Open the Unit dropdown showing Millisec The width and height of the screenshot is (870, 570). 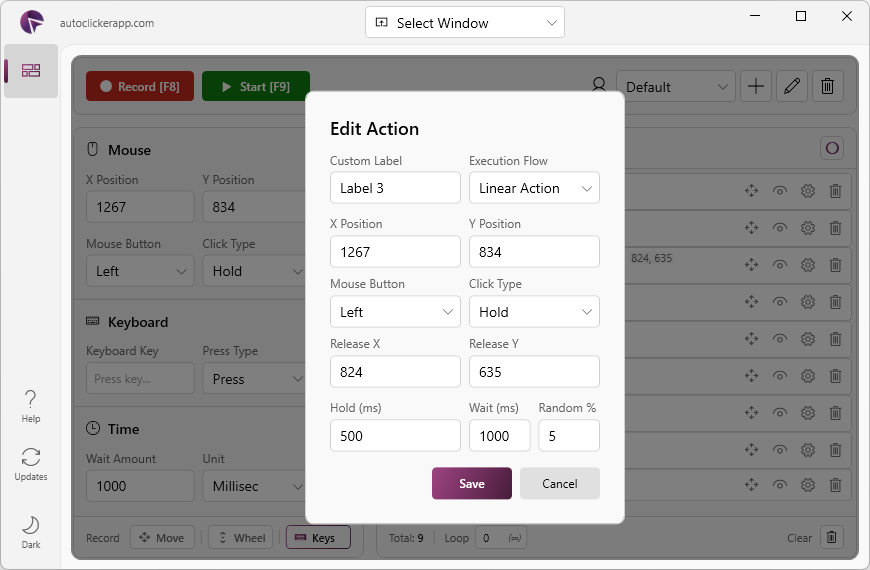tap(254, 486)
